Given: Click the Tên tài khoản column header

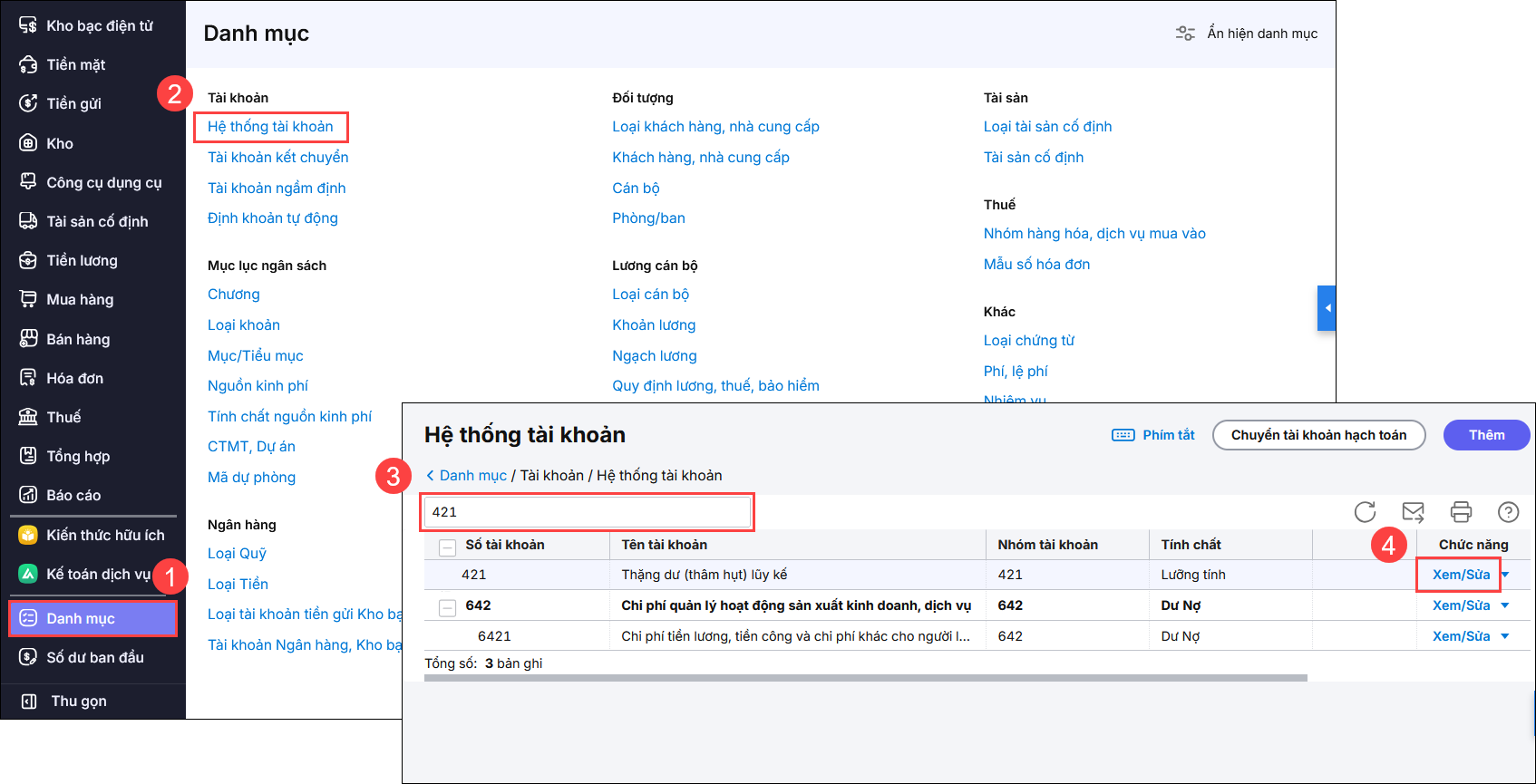Looking at the screenshot, I should [664, 545].
